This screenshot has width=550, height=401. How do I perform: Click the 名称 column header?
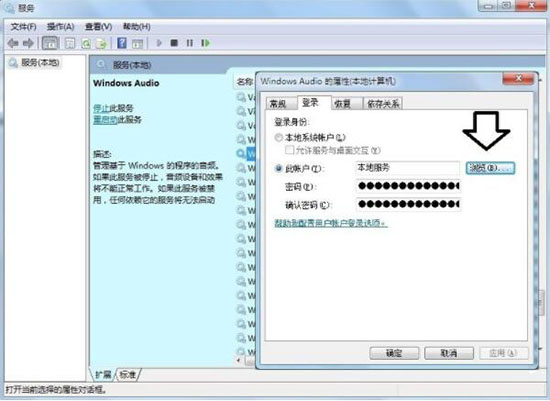[244, 82]
